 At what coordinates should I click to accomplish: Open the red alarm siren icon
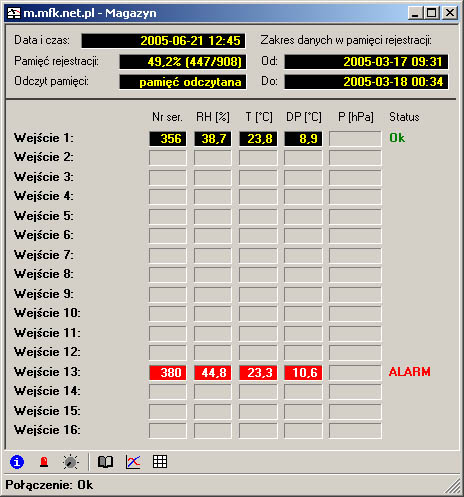[x=44, y=462]
